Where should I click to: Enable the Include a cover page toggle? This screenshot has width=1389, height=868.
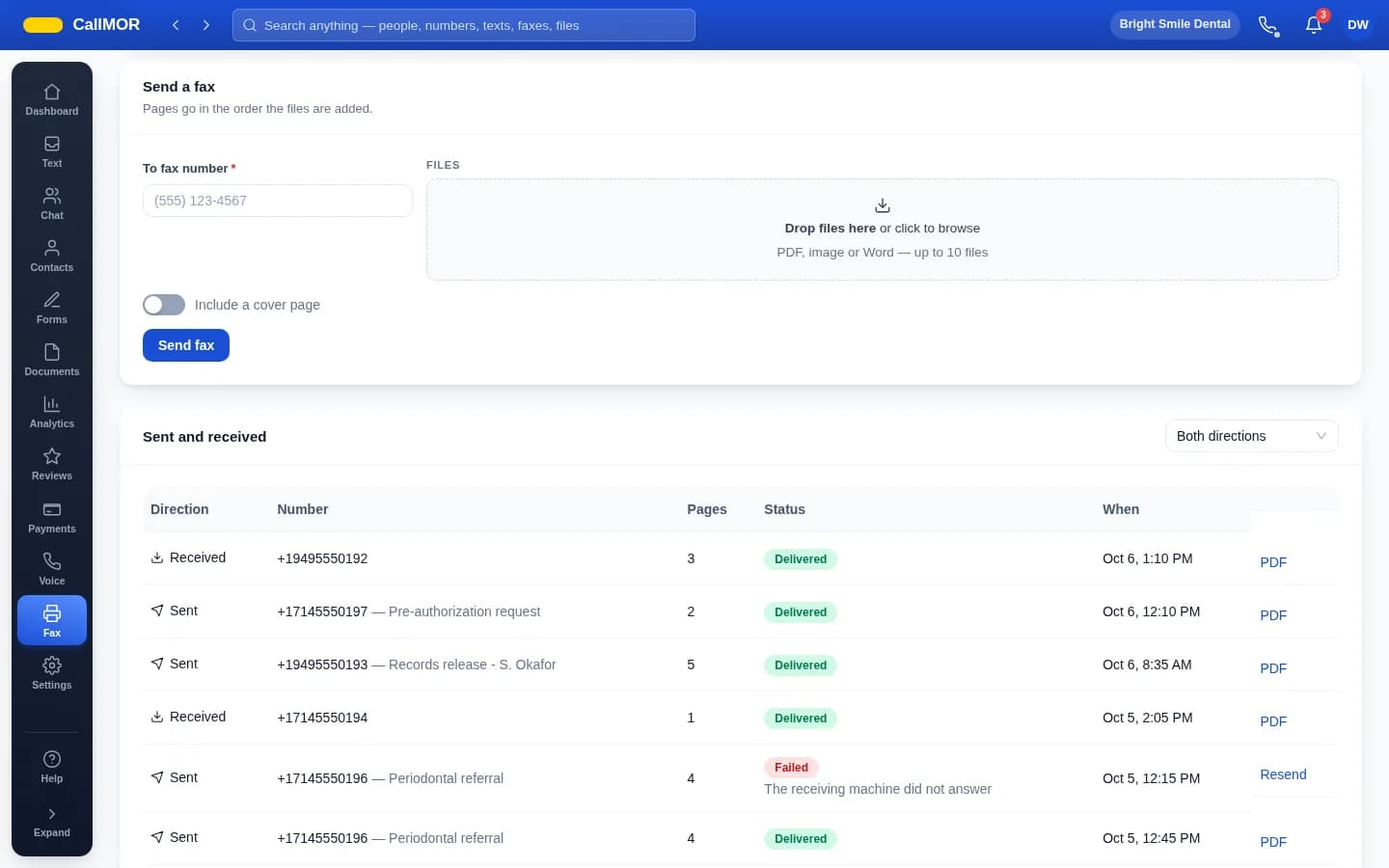click(164, 305)
